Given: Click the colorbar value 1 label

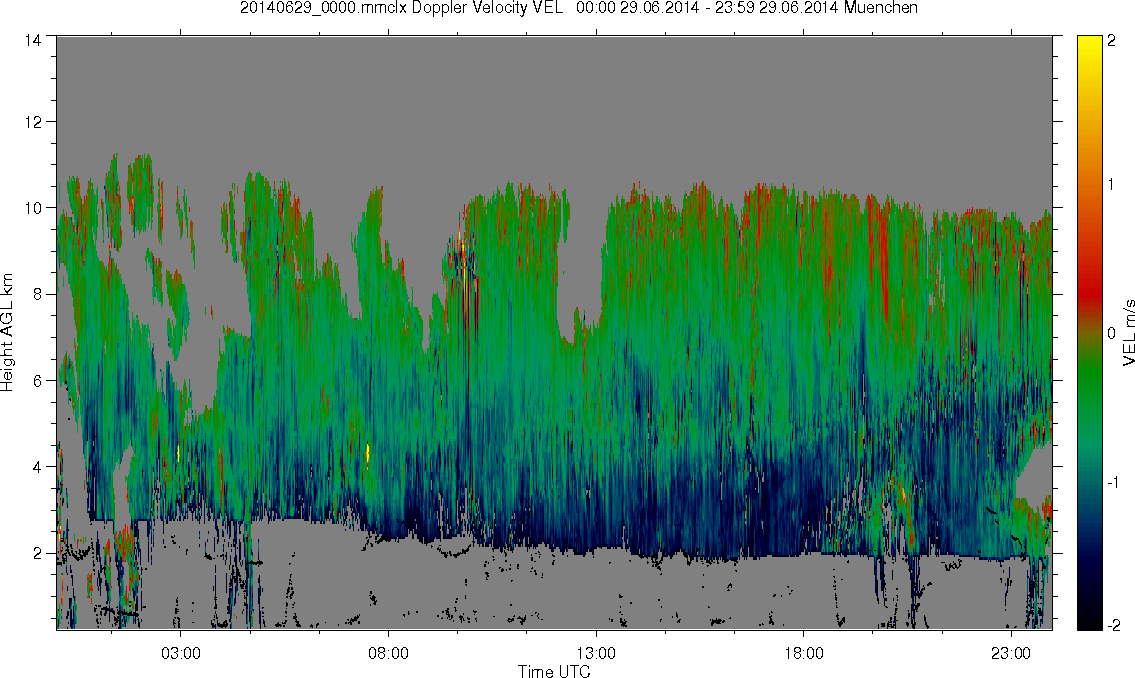Looking at the screenshot, I should click(x=1112, y=185).
